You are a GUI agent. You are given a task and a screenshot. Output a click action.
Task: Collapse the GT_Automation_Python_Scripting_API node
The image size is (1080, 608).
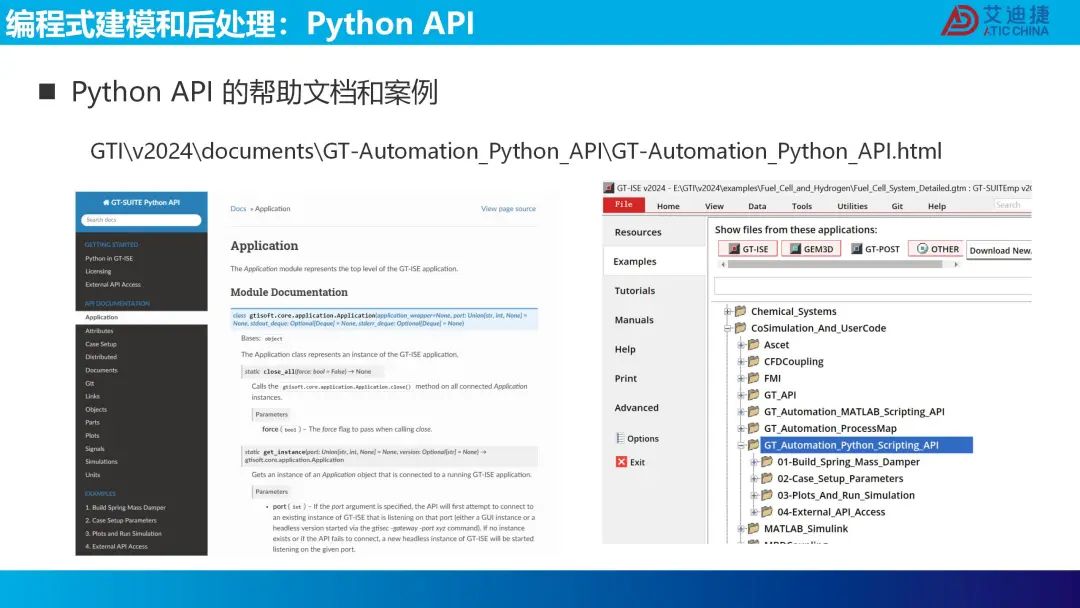(741, 445)
